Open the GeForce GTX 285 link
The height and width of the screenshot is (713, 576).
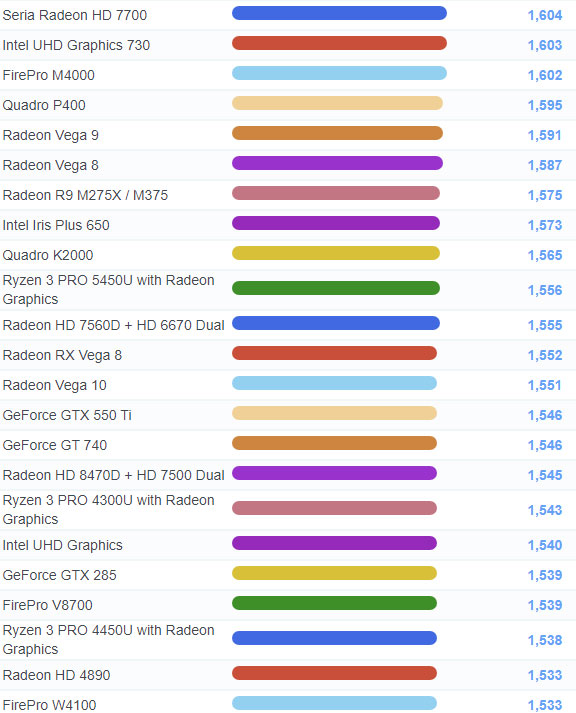[x=60, y=575]
